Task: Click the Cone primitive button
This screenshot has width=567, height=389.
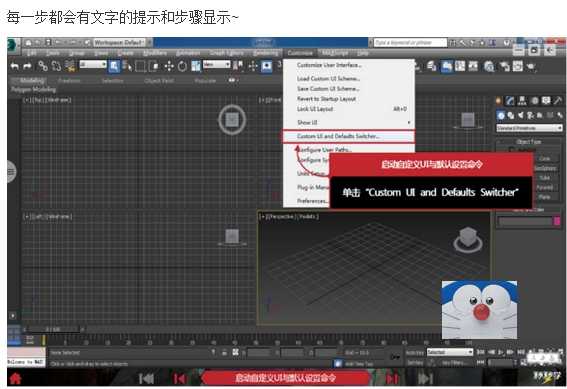Action: 545,159
